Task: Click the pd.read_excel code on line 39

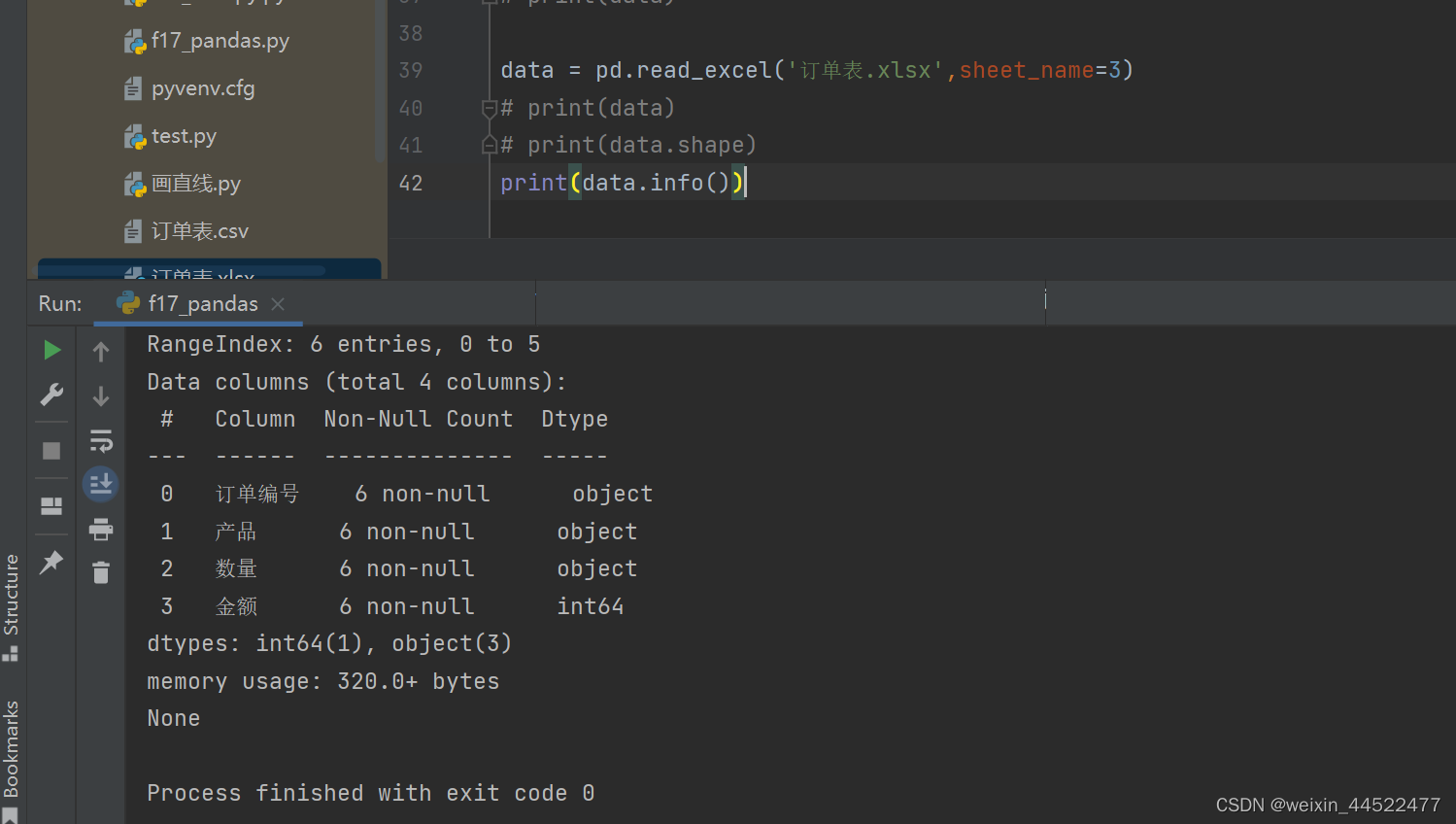Action: (684, 70)
